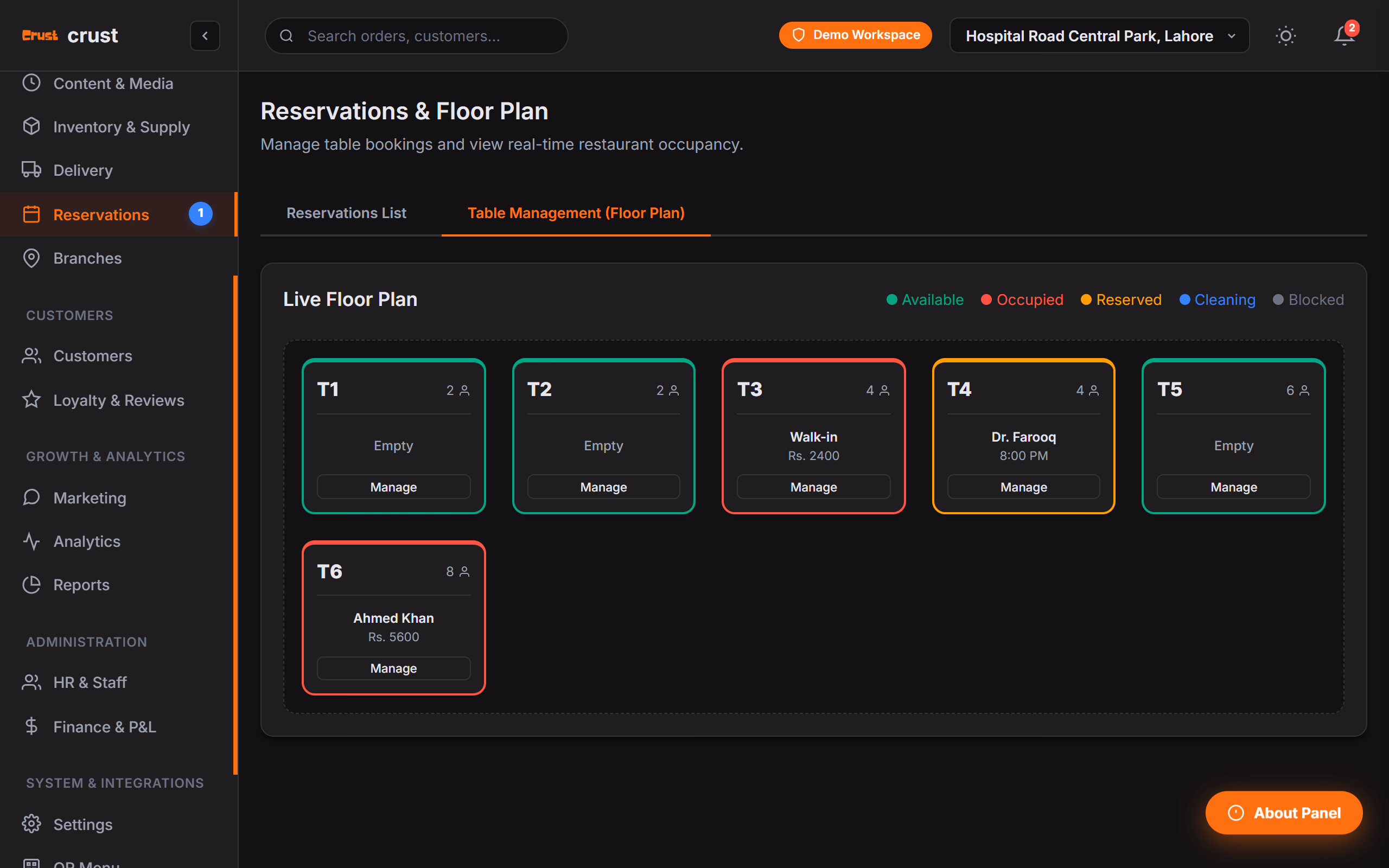Focus the search orders, customers field

coord(416,36)
